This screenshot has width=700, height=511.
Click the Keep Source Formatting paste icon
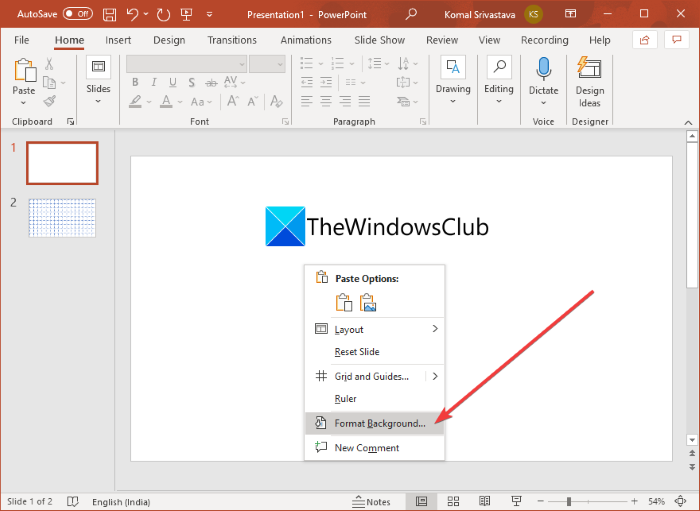point(344,303)
